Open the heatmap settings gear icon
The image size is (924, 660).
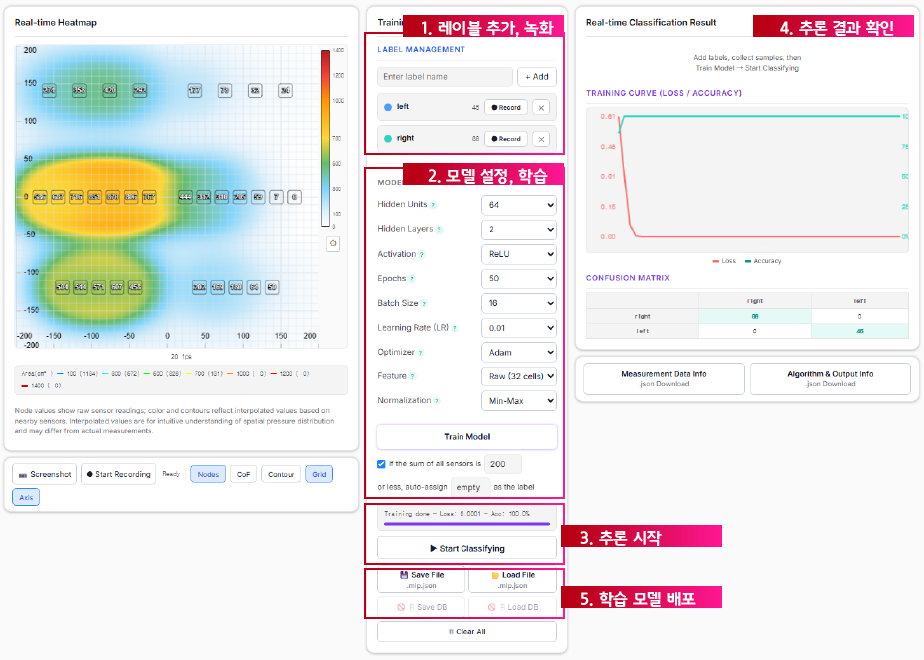point(333,243)
